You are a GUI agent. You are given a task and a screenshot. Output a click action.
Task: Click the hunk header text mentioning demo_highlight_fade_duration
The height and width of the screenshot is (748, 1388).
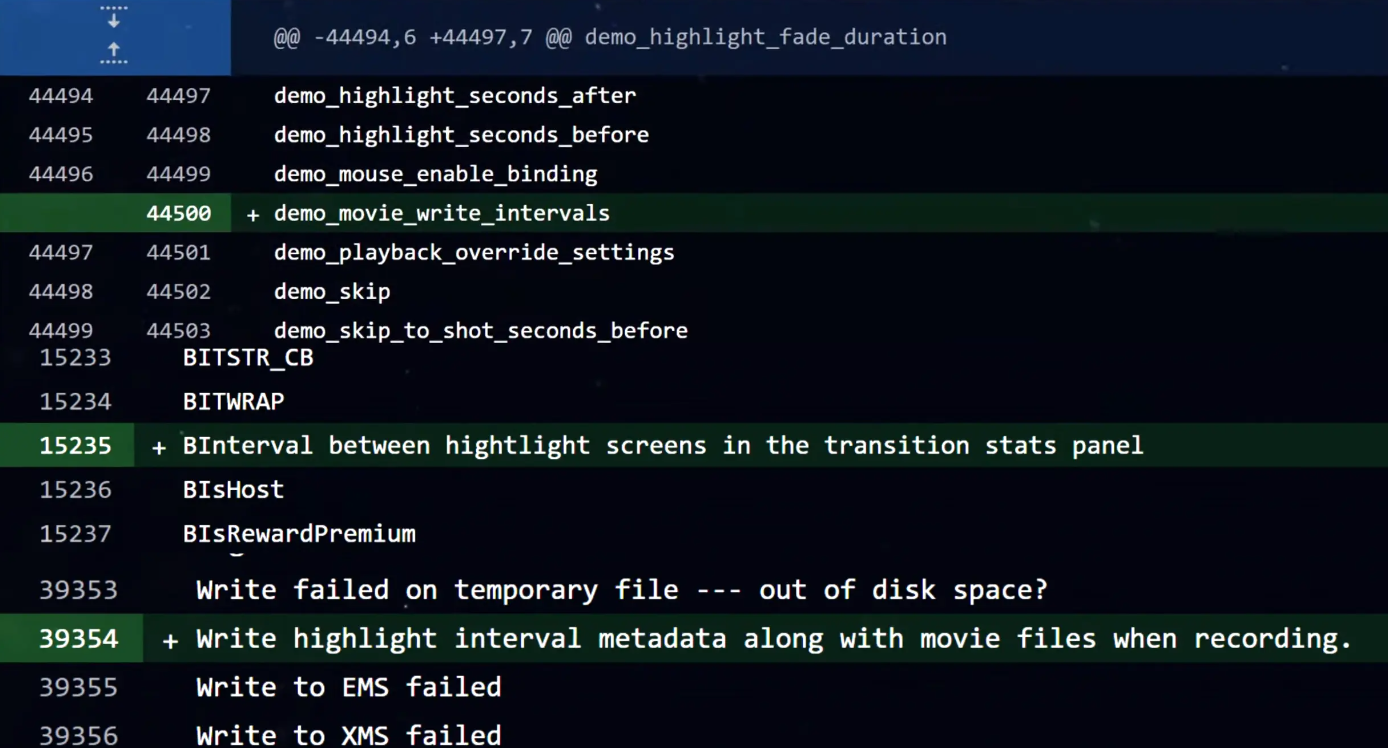point(610,38)
